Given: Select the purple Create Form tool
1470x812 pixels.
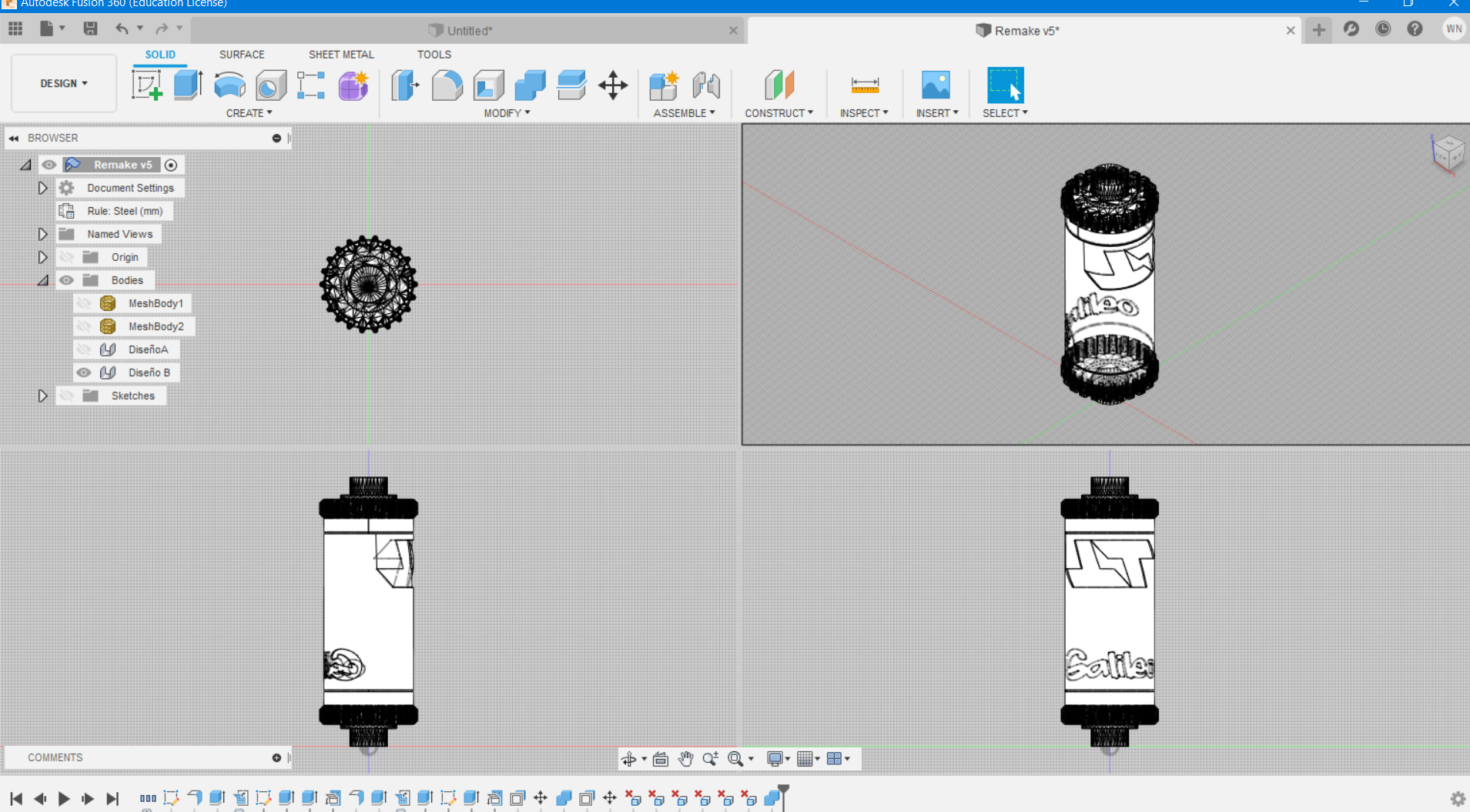Looking at the screenshot, I should coord(353,85).
